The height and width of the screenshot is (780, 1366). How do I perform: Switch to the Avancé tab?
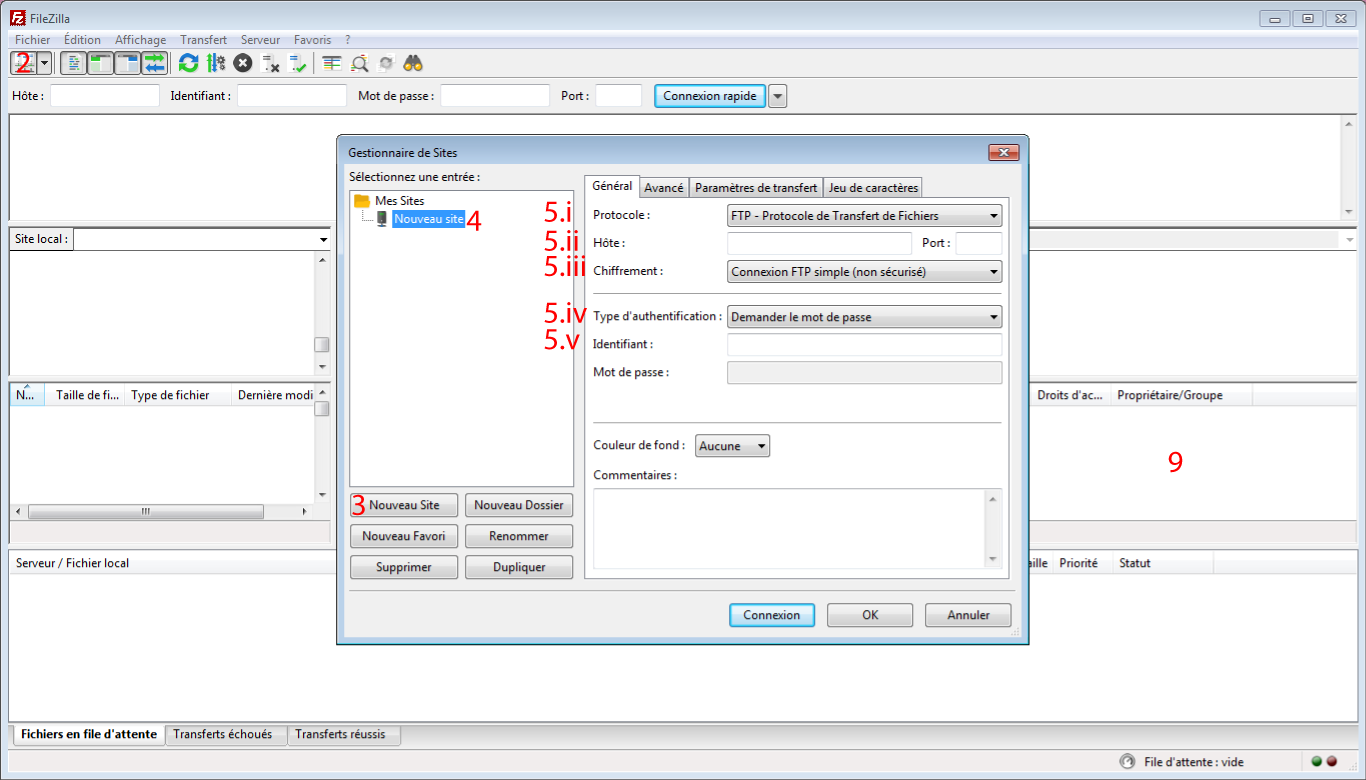pyautogui.click(x=664, y=188)
